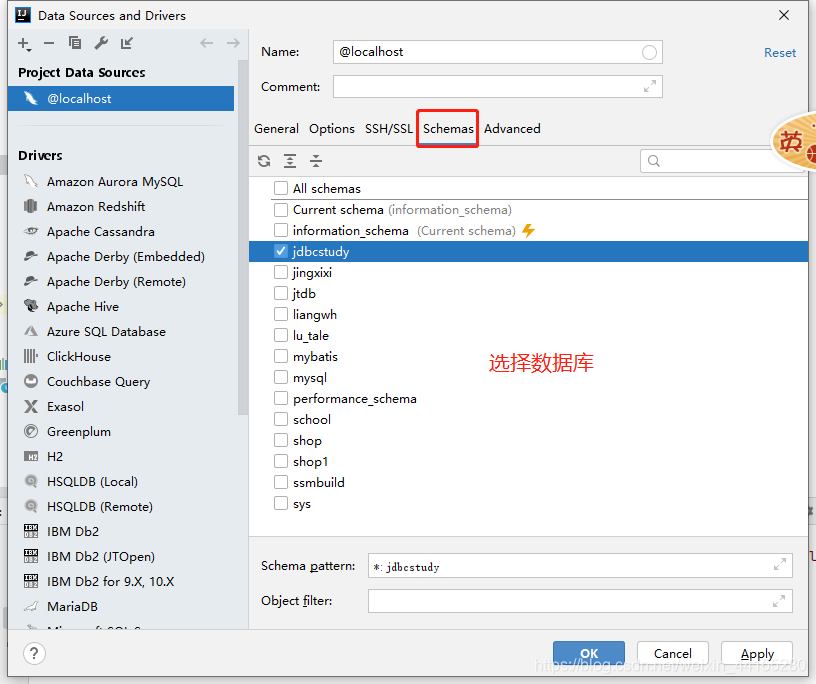Check the ssmbuild schema checkbox

pos(281,482)
